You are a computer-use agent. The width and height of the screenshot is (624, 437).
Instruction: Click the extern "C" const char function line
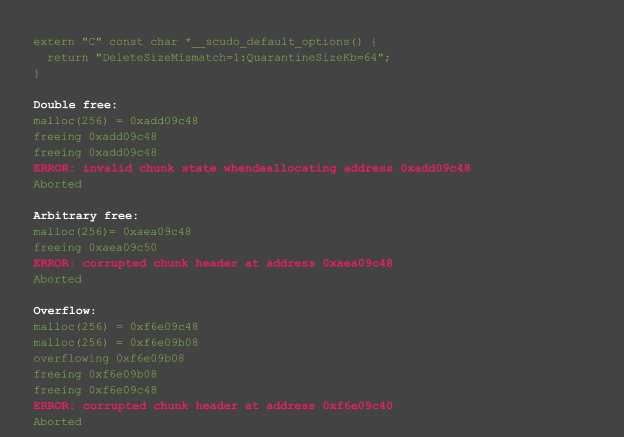coord(205,42)
